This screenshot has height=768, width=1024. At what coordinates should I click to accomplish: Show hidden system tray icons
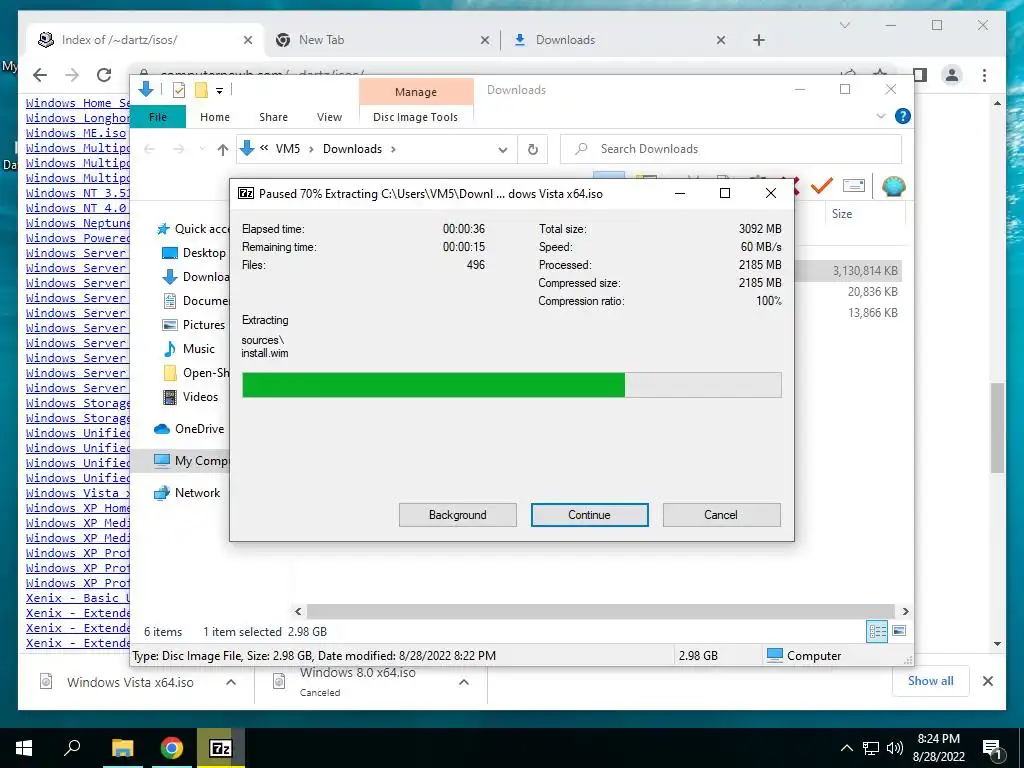(x=846, y=748)
